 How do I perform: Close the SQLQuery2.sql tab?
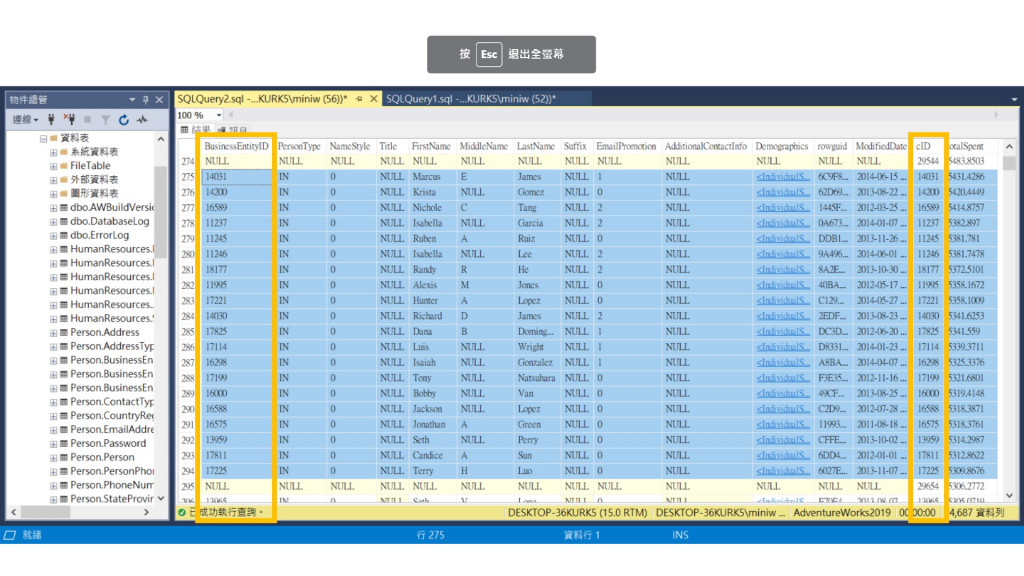pos(374,99)
